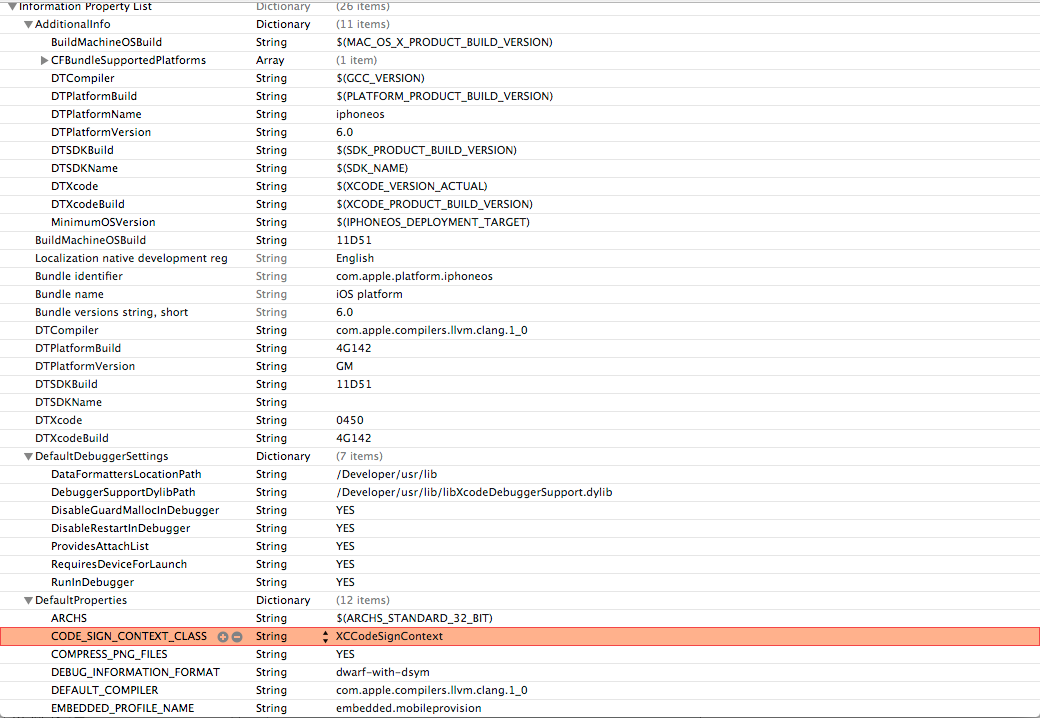Click the minus button on CODE_SIGN_CONTEXT_CLASS row
This screenshot has height=718, width=1040.
tap(236, 636)
